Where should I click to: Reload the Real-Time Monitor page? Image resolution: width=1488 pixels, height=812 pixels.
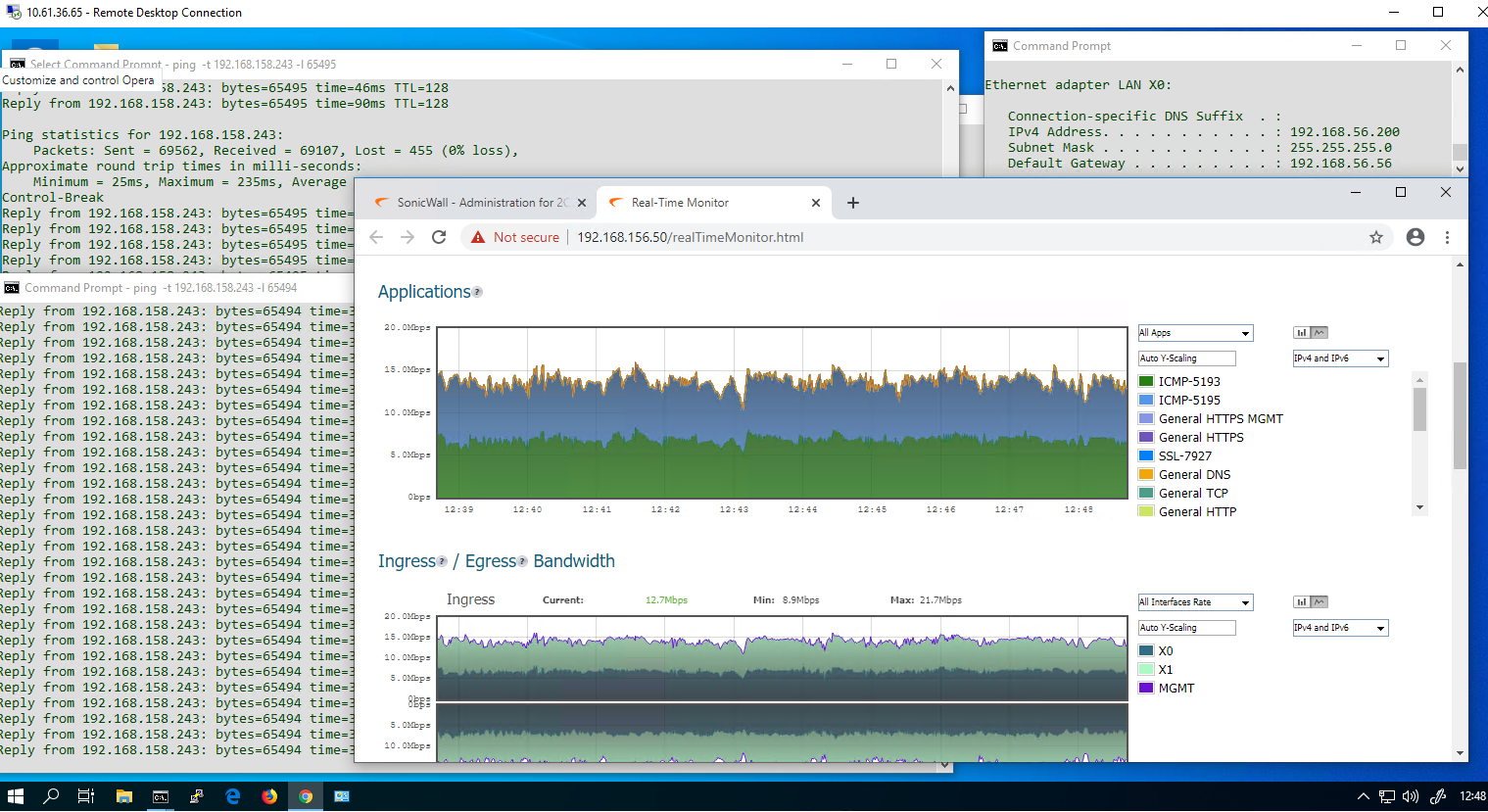point(439,237)
